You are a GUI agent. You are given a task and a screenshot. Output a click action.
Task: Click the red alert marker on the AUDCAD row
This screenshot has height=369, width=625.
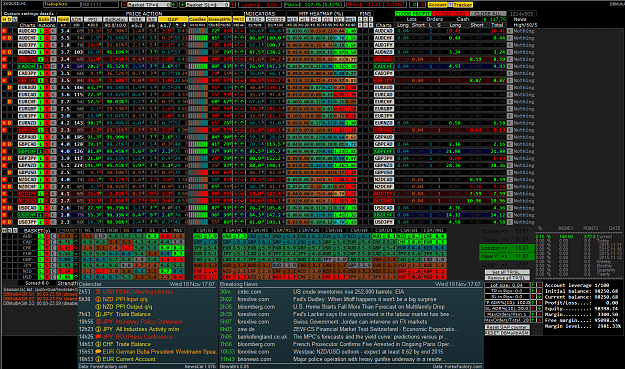click(4, 31)
